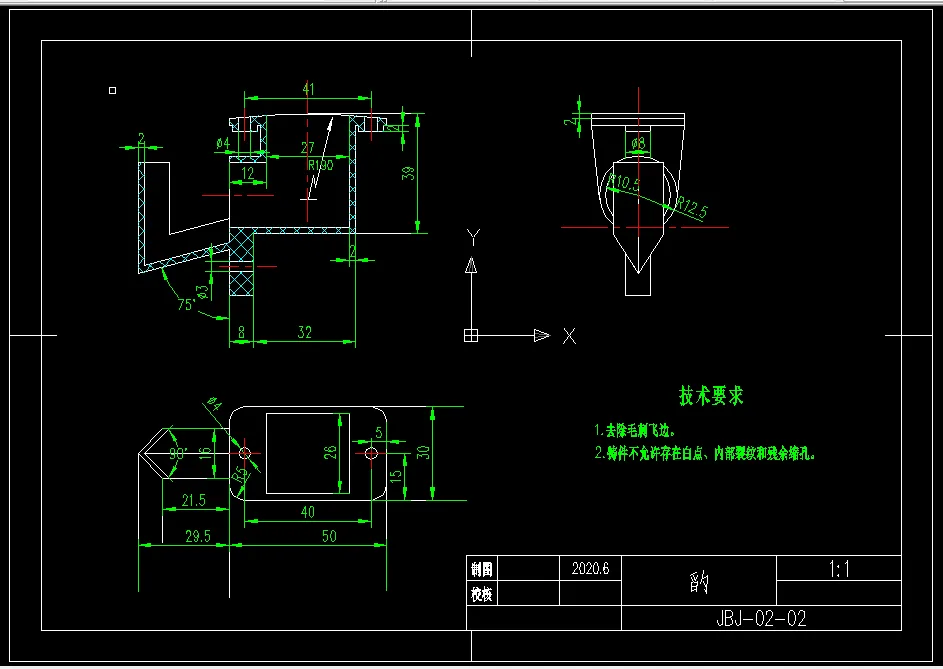Viewport: 943px width, 669px height.
Task: Click the 制图 cell in title block
Action: click(482, 569)
